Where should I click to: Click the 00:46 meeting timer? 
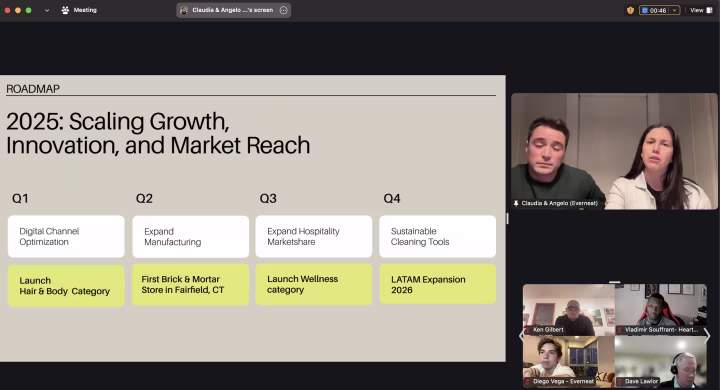[658, 10]
